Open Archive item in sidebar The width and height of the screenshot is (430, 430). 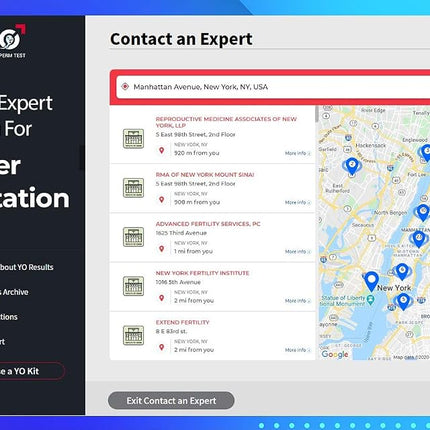click(14, 292)
